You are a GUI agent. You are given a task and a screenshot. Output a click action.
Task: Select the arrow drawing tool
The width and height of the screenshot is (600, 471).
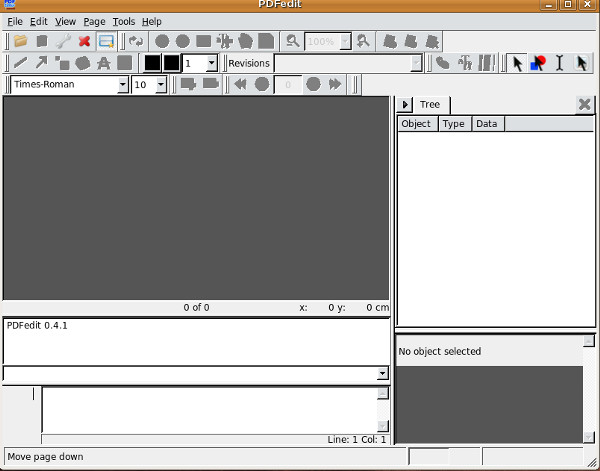click(x=41, y=62)
